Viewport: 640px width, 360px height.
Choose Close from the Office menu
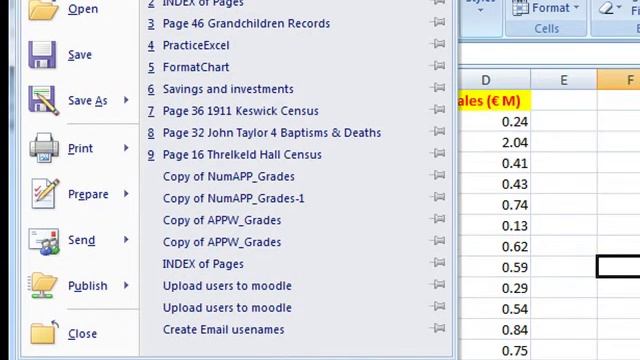tap(82, 333)
